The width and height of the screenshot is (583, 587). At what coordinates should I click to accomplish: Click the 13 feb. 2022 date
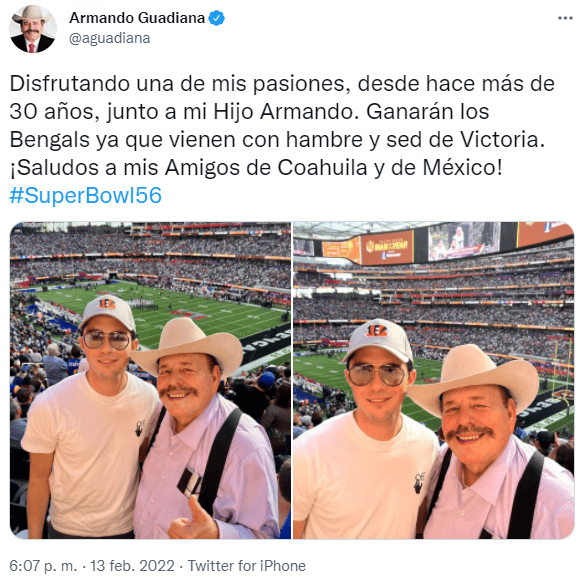[x=133, y=566]
